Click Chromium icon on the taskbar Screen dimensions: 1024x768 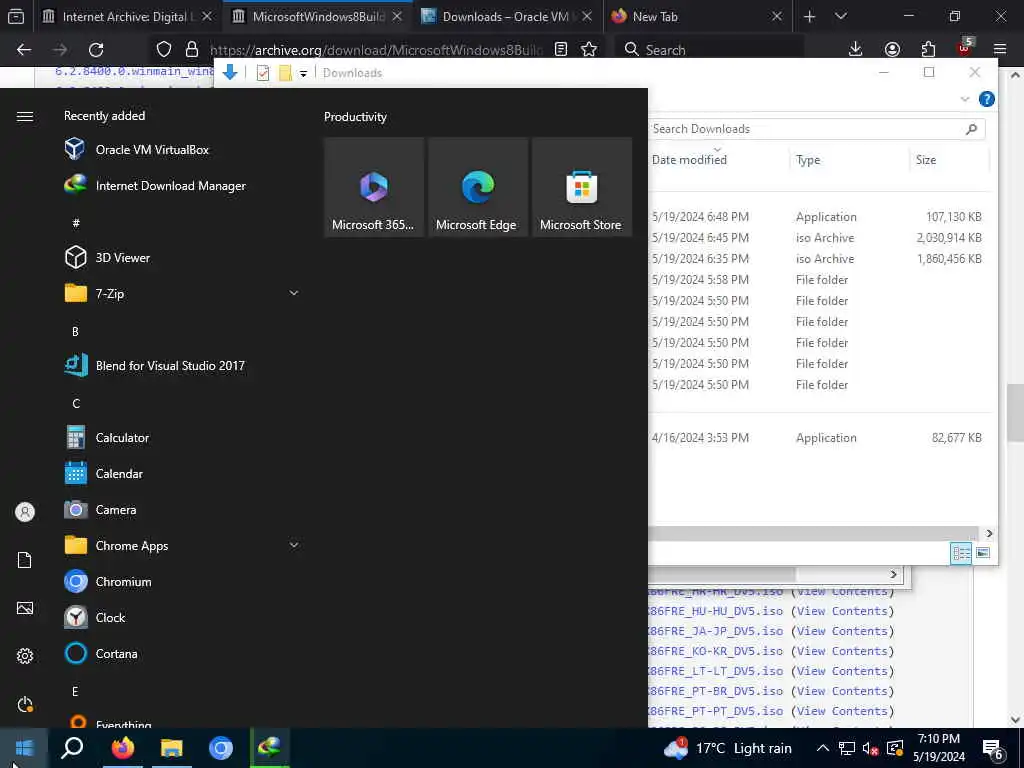(x=221, y=747)
